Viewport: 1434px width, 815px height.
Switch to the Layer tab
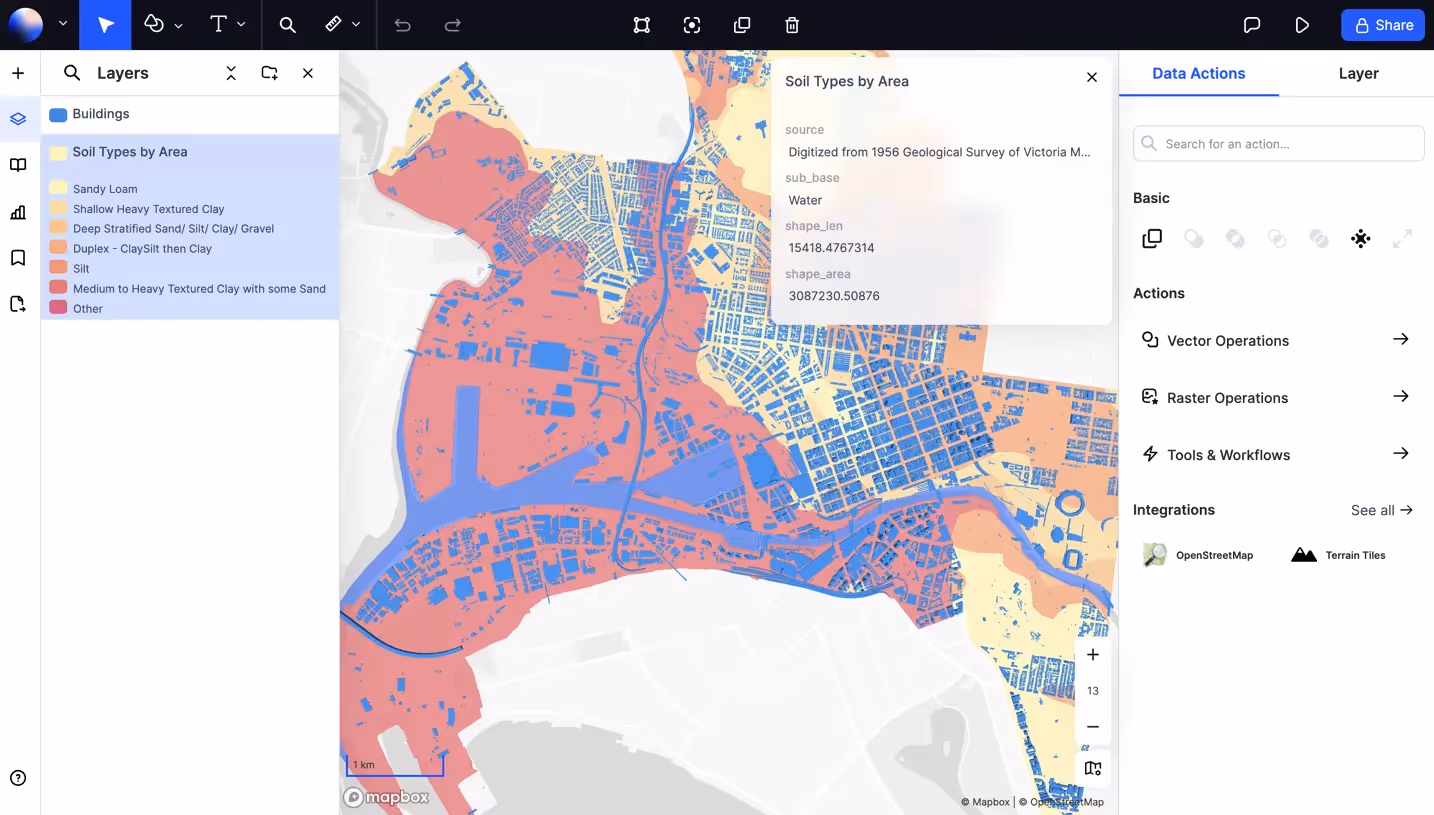(x=1358, y=73)
